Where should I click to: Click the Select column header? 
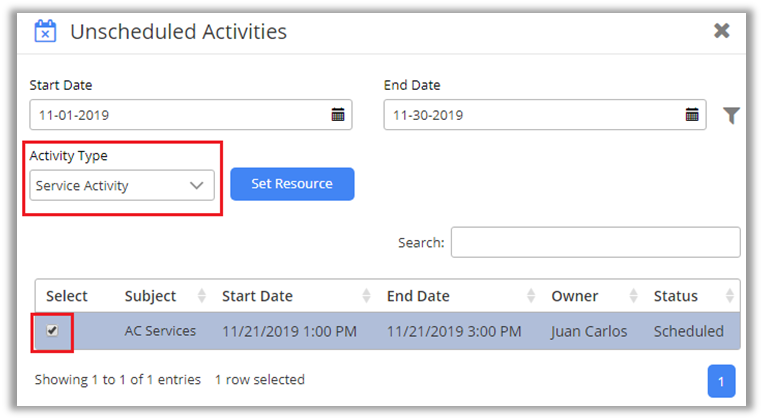pyautogui.click(x=67, y=296)
